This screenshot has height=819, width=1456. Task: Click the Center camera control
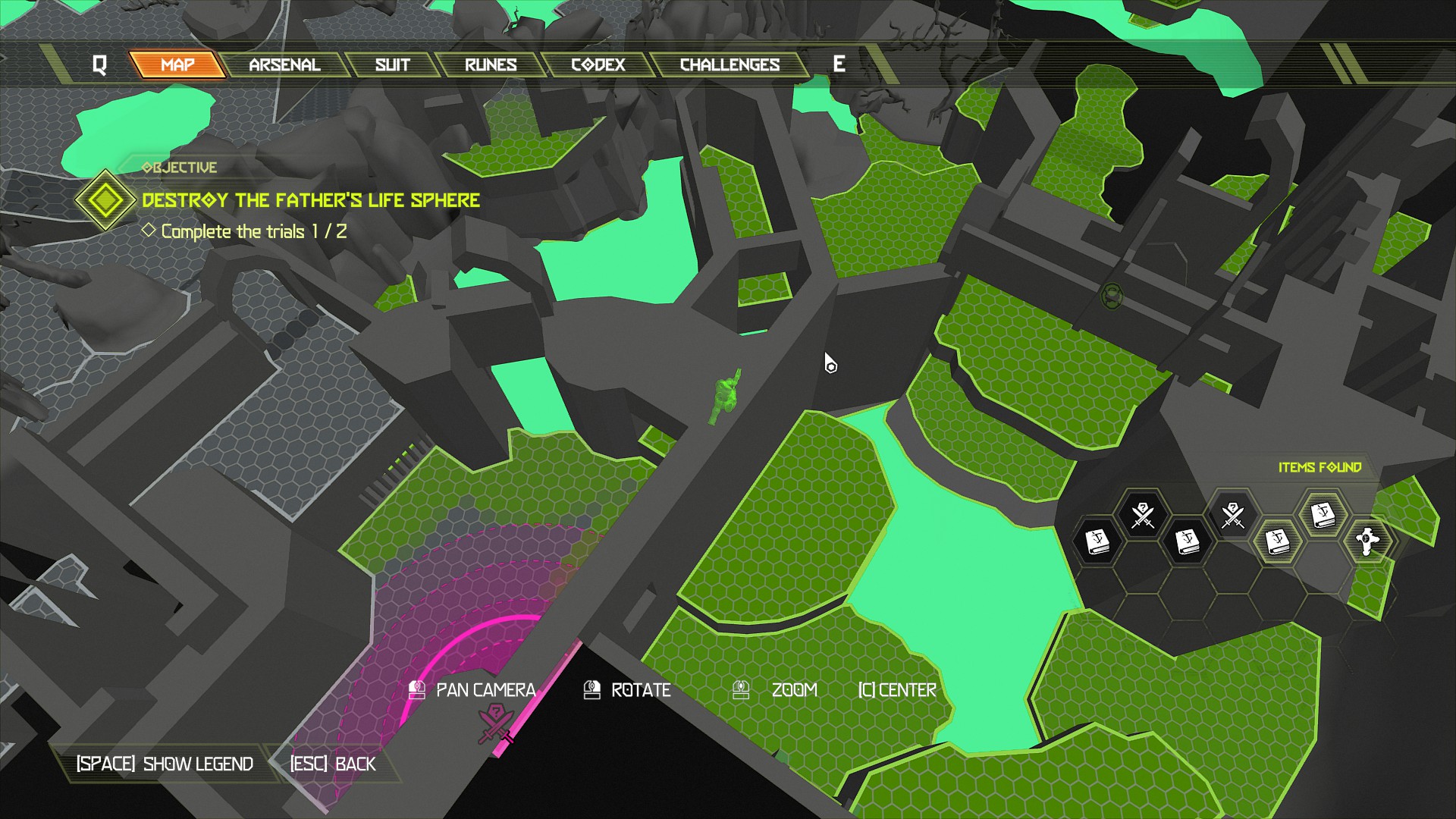tap(897, 690)
